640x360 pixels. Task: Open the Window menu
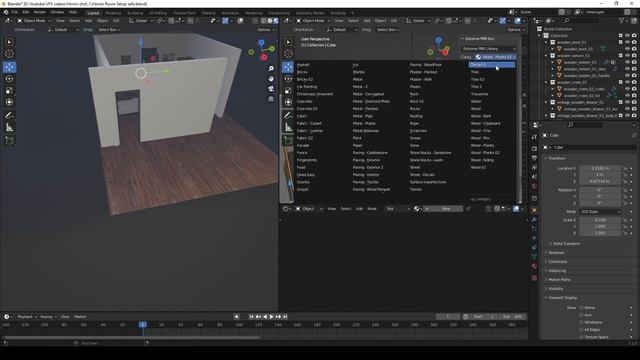click(57, 12)
